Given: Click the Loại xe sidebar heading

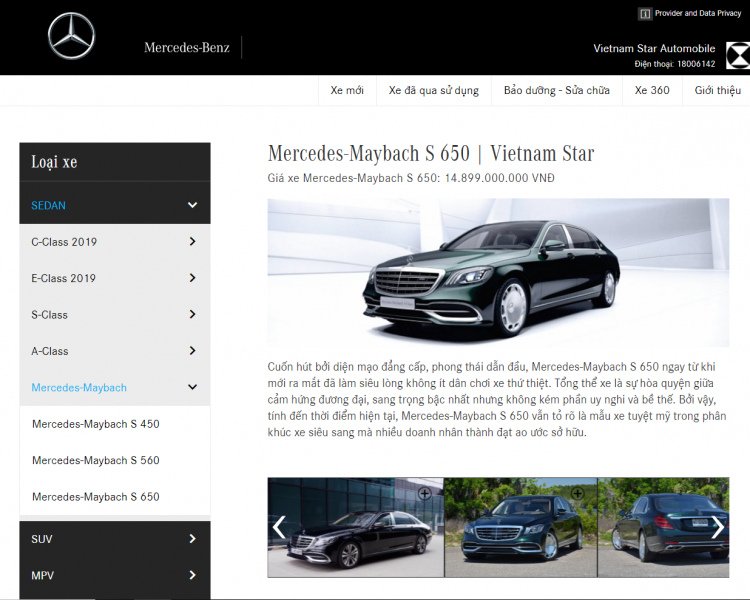Looking at the screenshot, I should (54, 162).
